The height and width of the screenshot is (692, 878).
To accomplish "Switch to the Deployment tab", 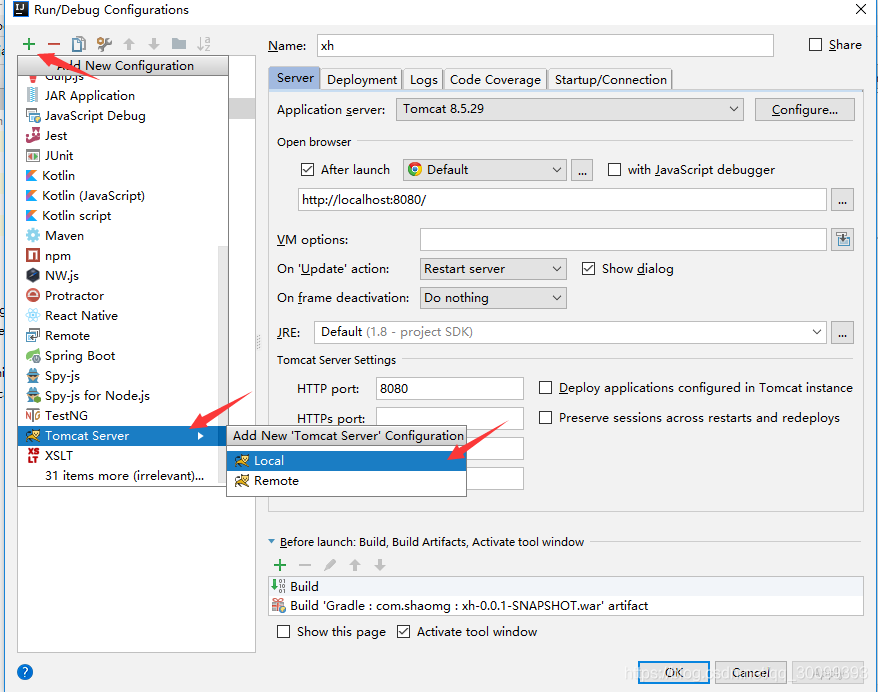I will (362, 80).
